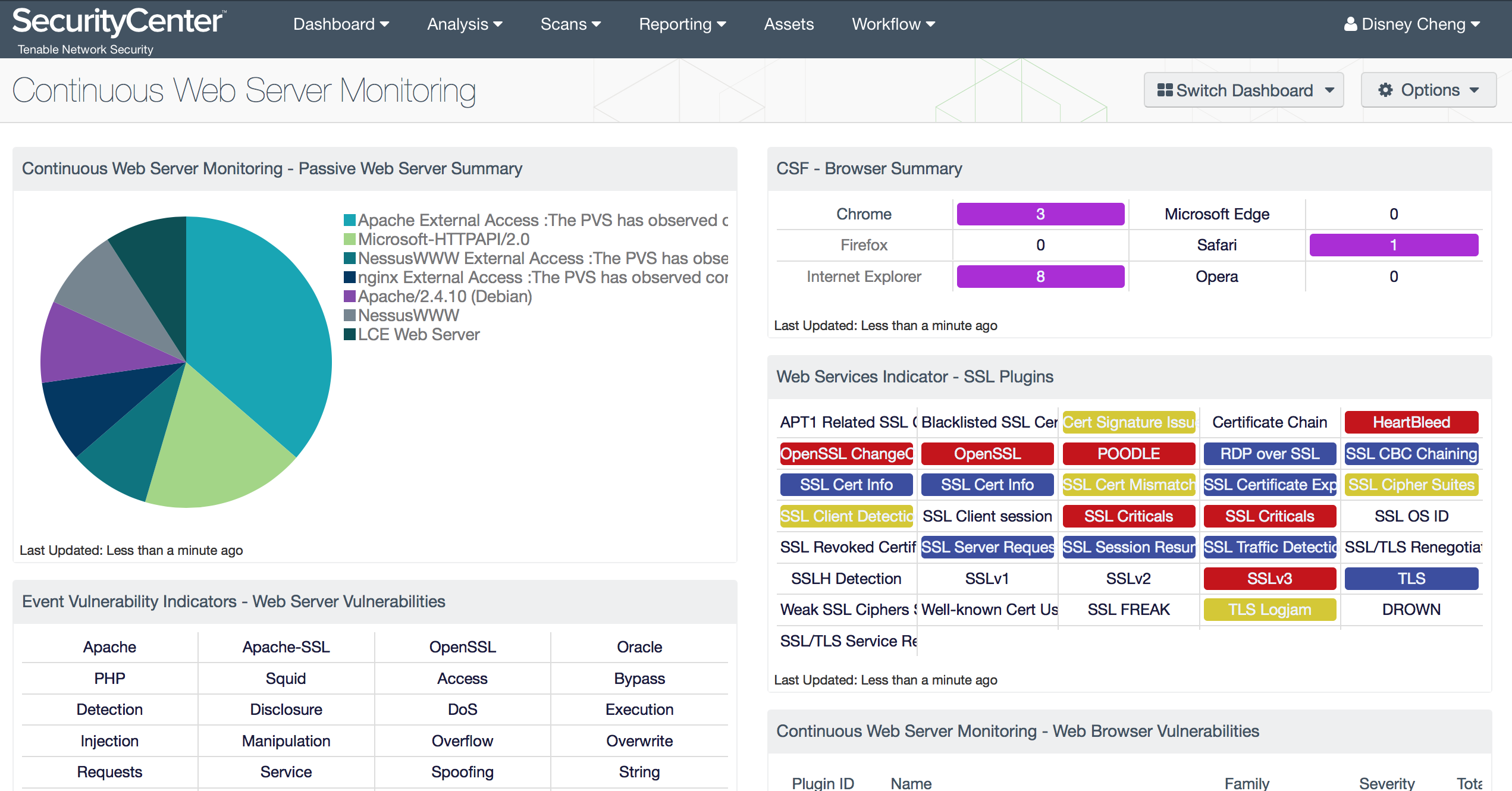The height and width of the screenshot is (791, 1512).
Task: Click the Injection vulnerability indicator
Action: 109,741
